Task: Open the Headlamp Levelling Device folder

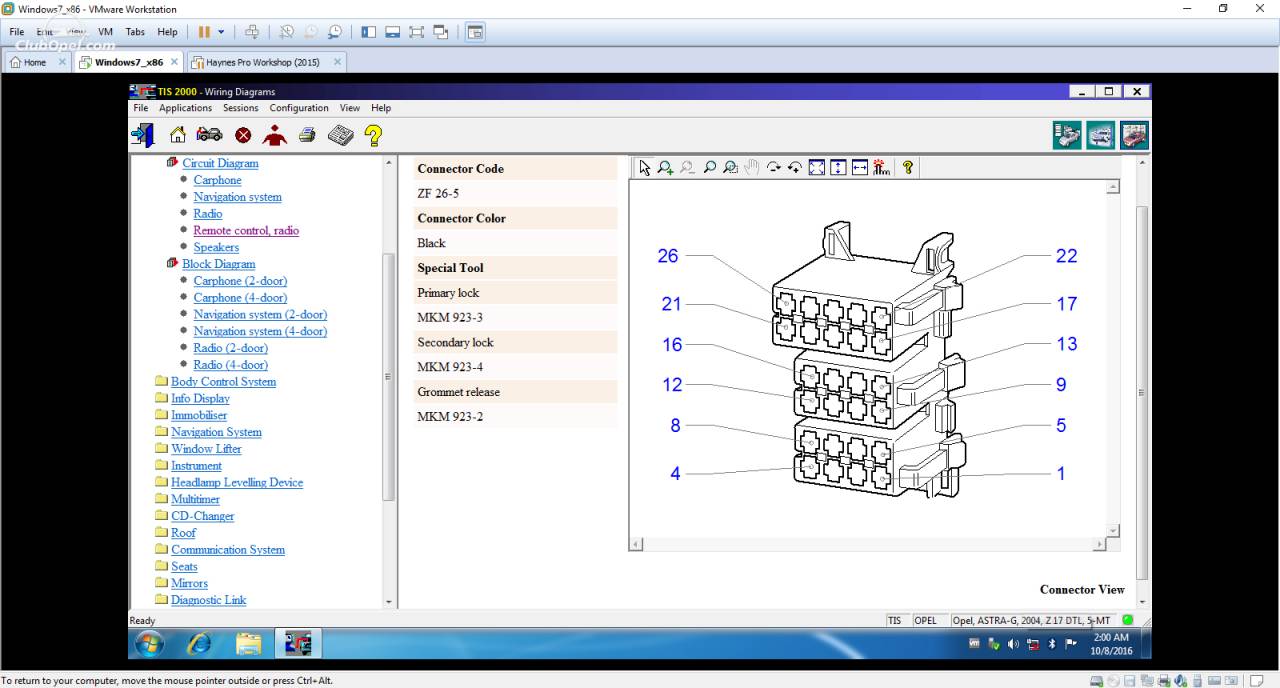Action: [237, 482]
